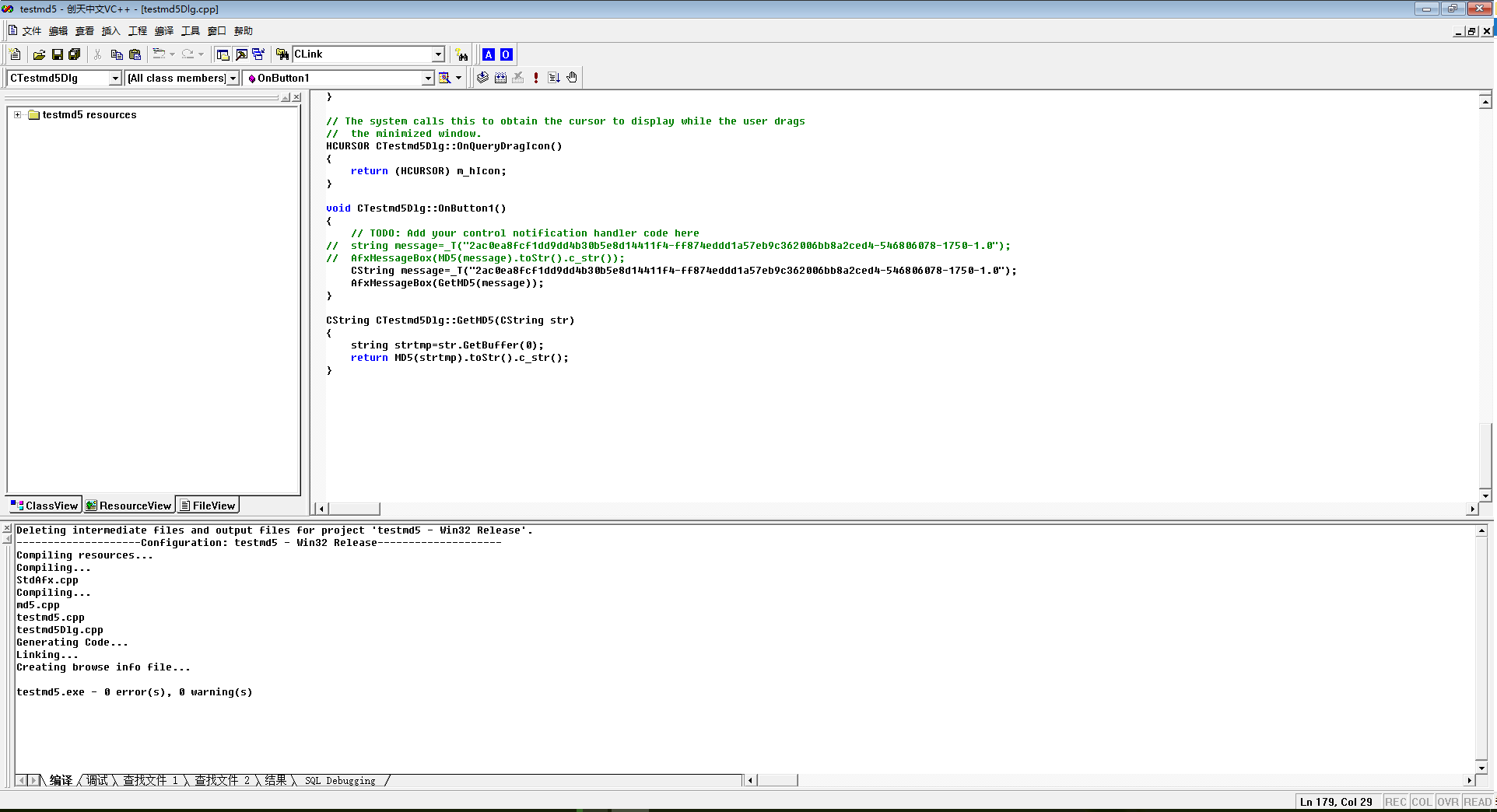Close the workspace panel with X
The height and width of the screenshot is (812, 1497).
(296, 97)
